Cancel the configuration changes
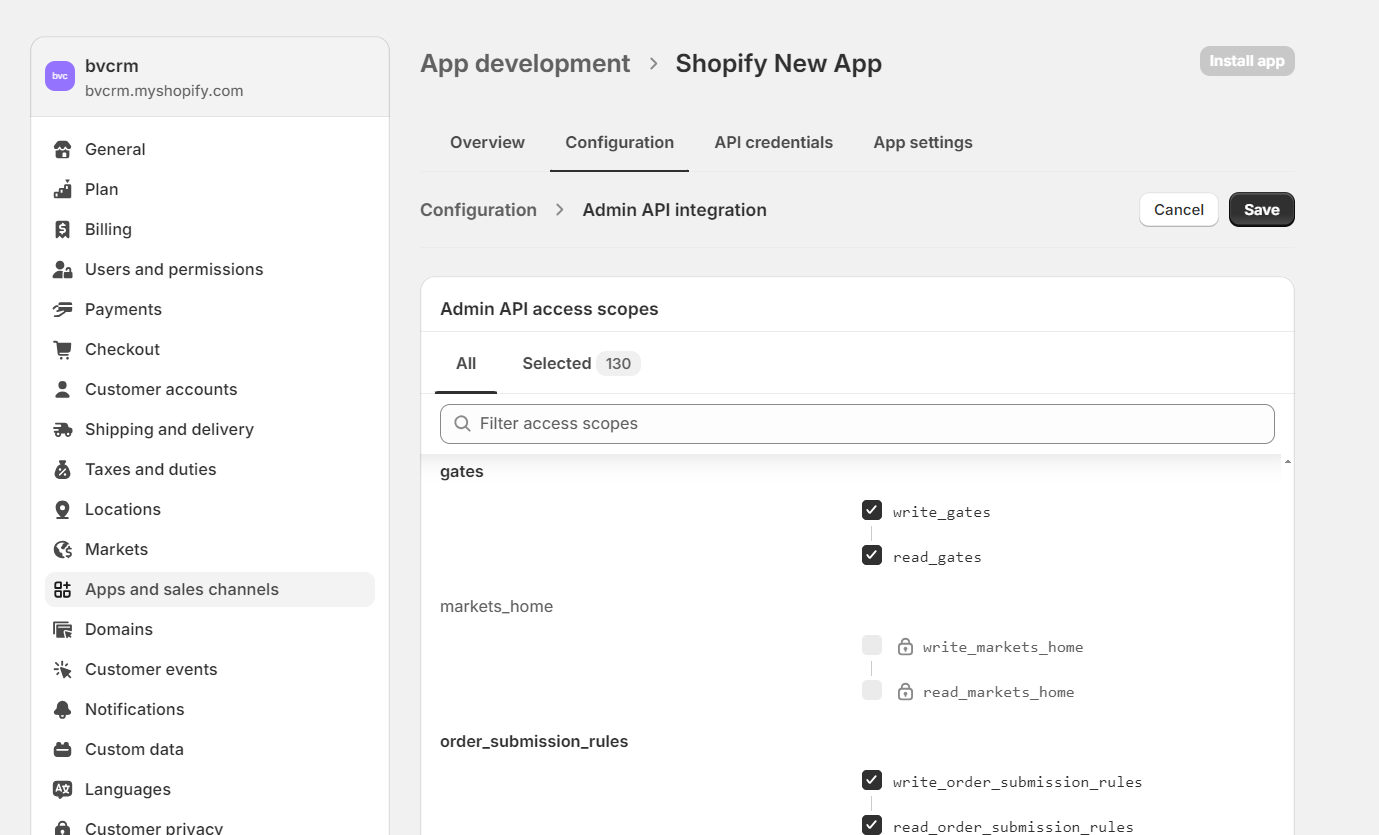 click(x=1179, y=210)
